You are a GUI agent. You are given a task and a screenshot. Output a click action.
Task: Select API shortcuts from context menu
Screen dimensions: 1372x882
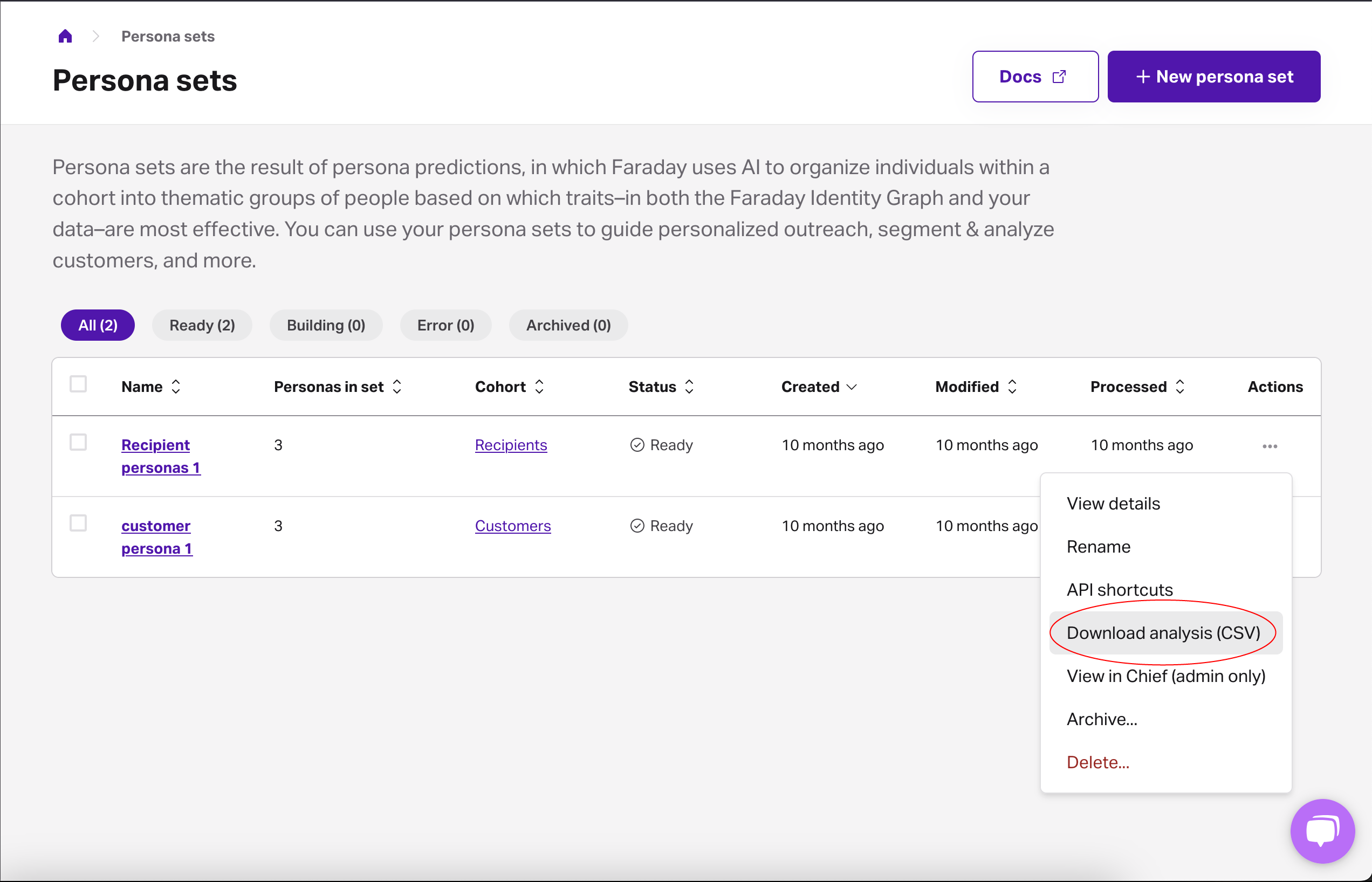[x=1120, y=590]
